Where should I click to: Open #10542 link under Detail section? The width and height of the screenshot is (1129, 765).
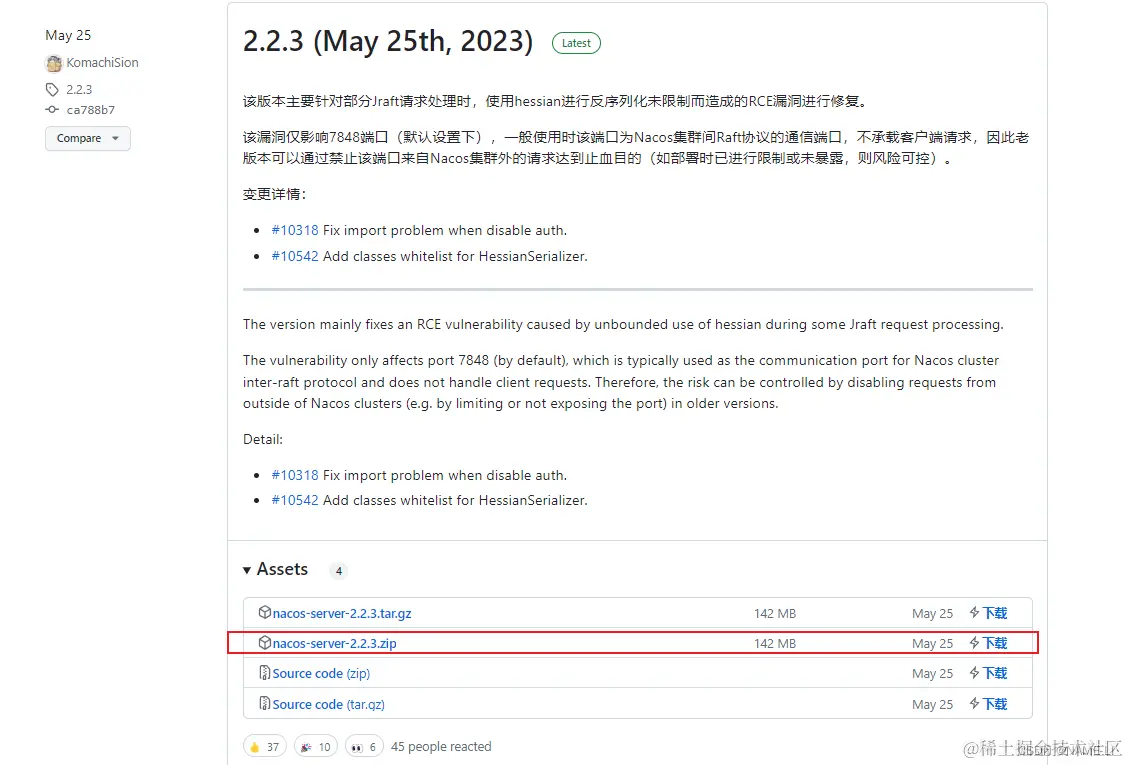[294, 501]
